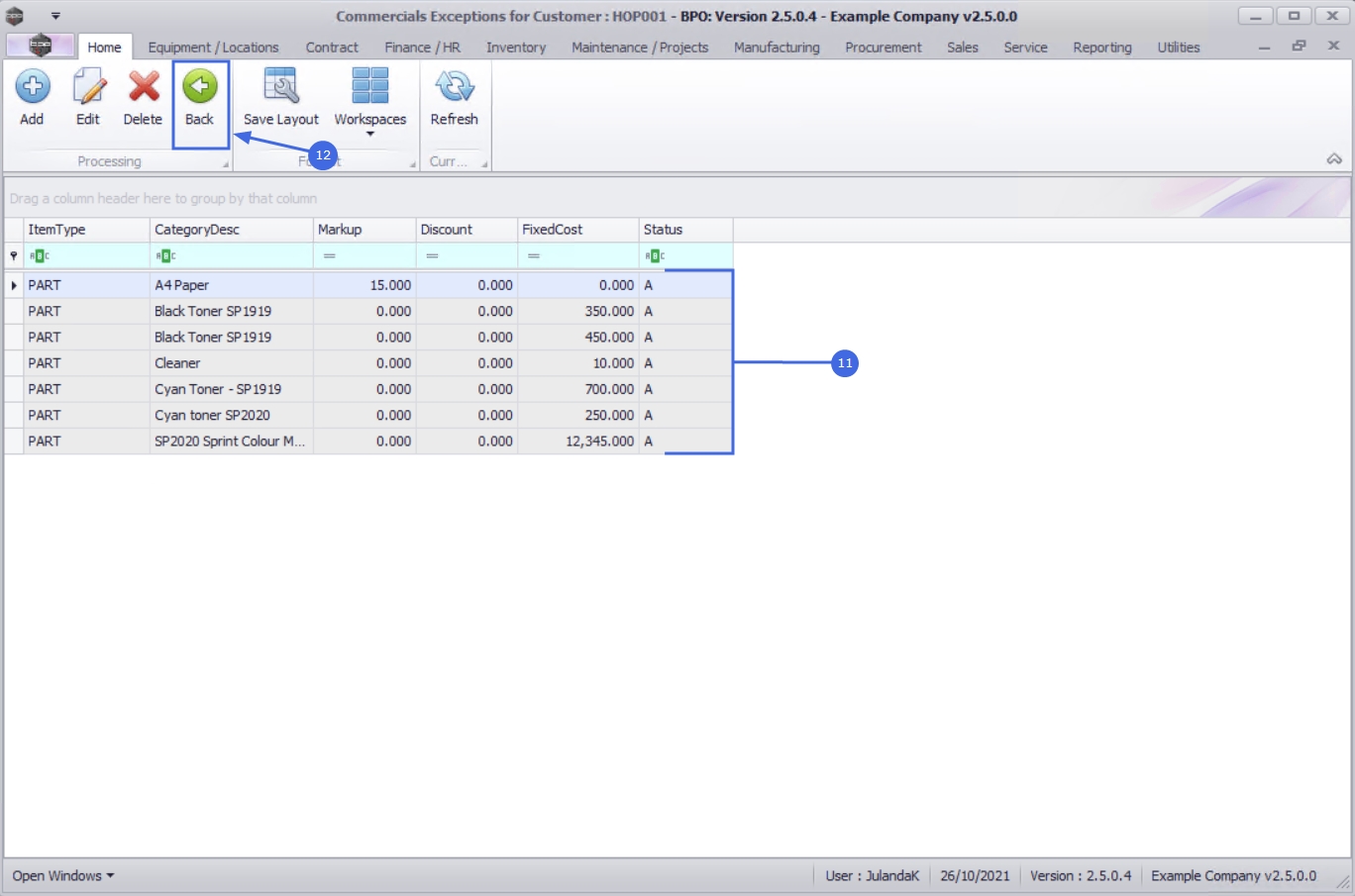Image resolution: width=1355 pixels, height=896 pixels.
Task: Click the red Delete icon
Action: click(143, 87)
